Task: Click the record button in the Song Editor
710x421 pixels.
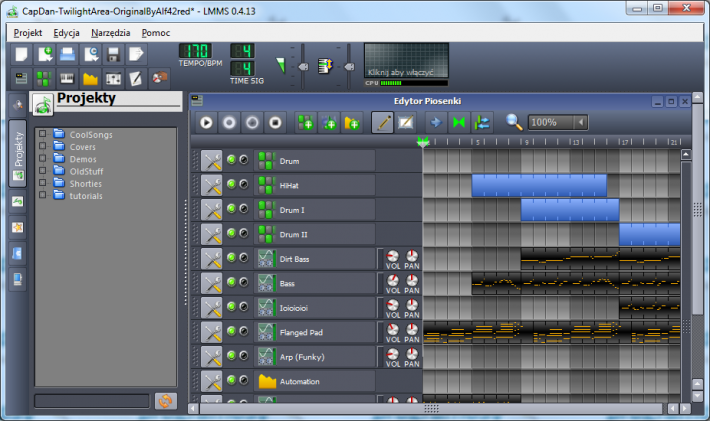Action: pyautogui.click(x=229, y=122)
